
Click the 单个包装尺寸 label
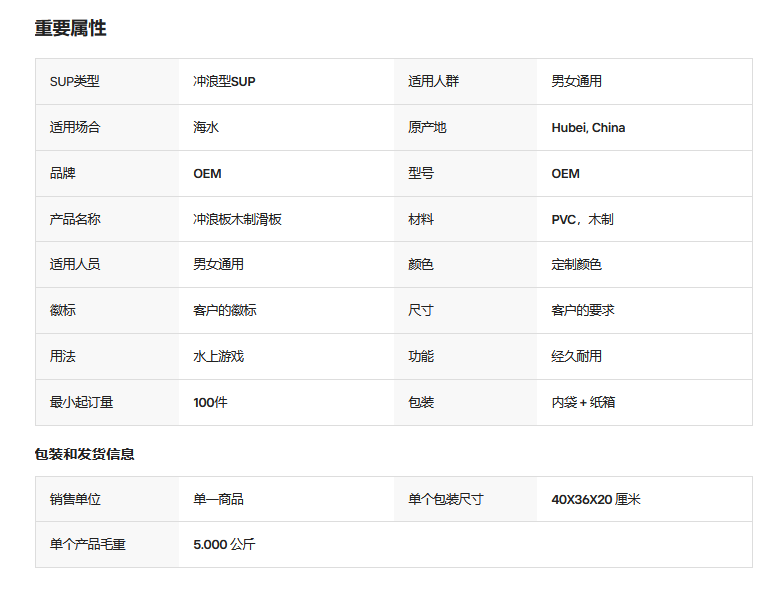pyautogui.click(x=446, y=499)
